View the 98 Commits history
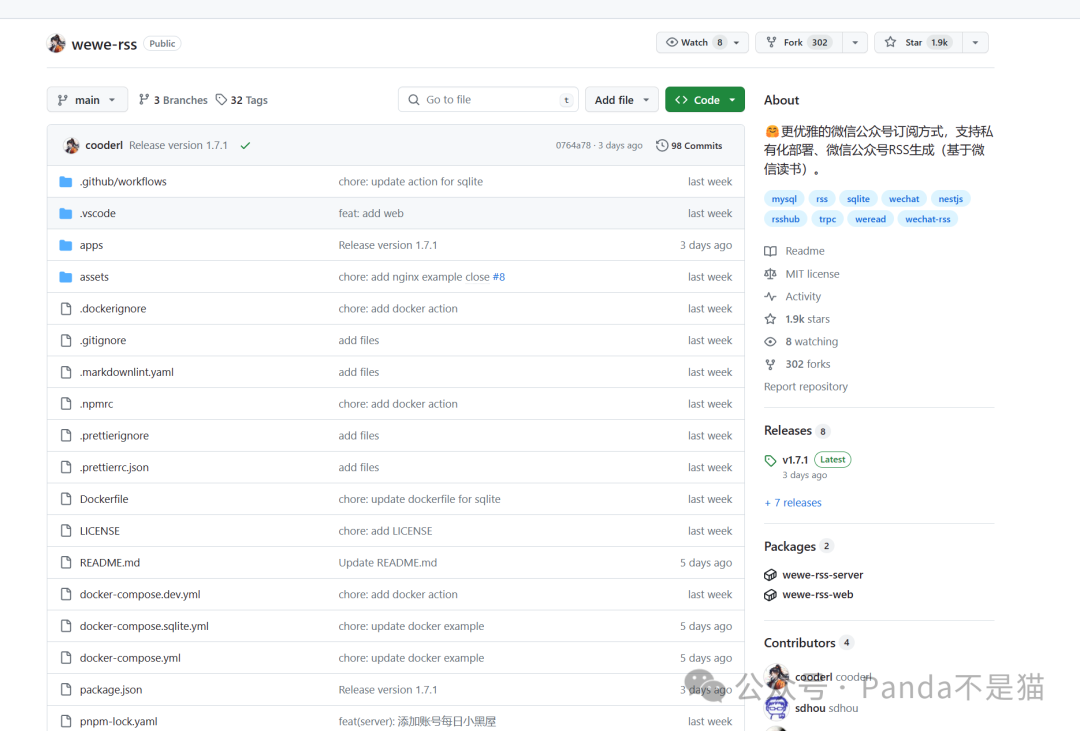Image resolution: width=1080 pixels, height=731 pixels. pyautogui.click(x=689, y=145)
